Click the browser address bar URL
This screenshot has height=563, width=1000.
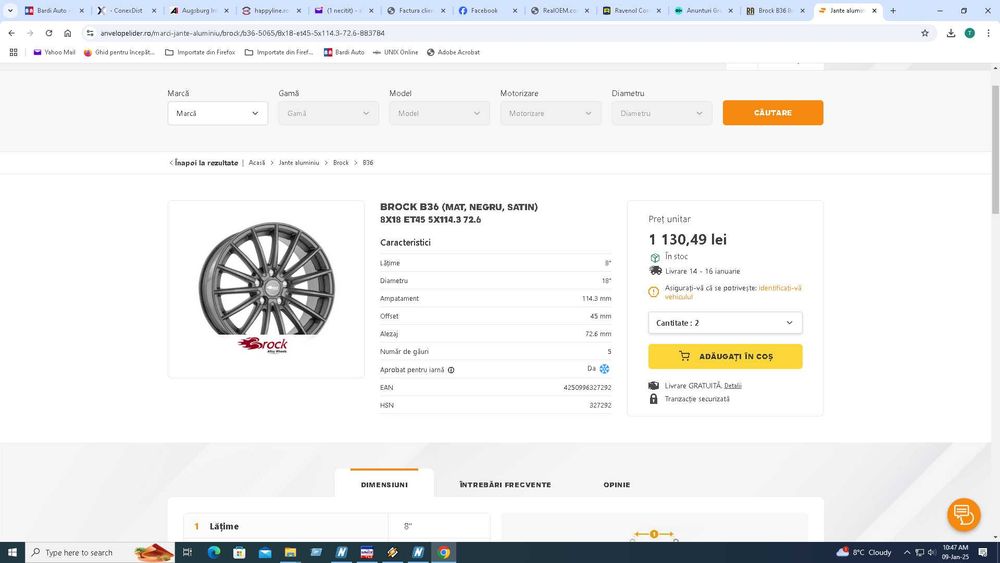[242, 33]
